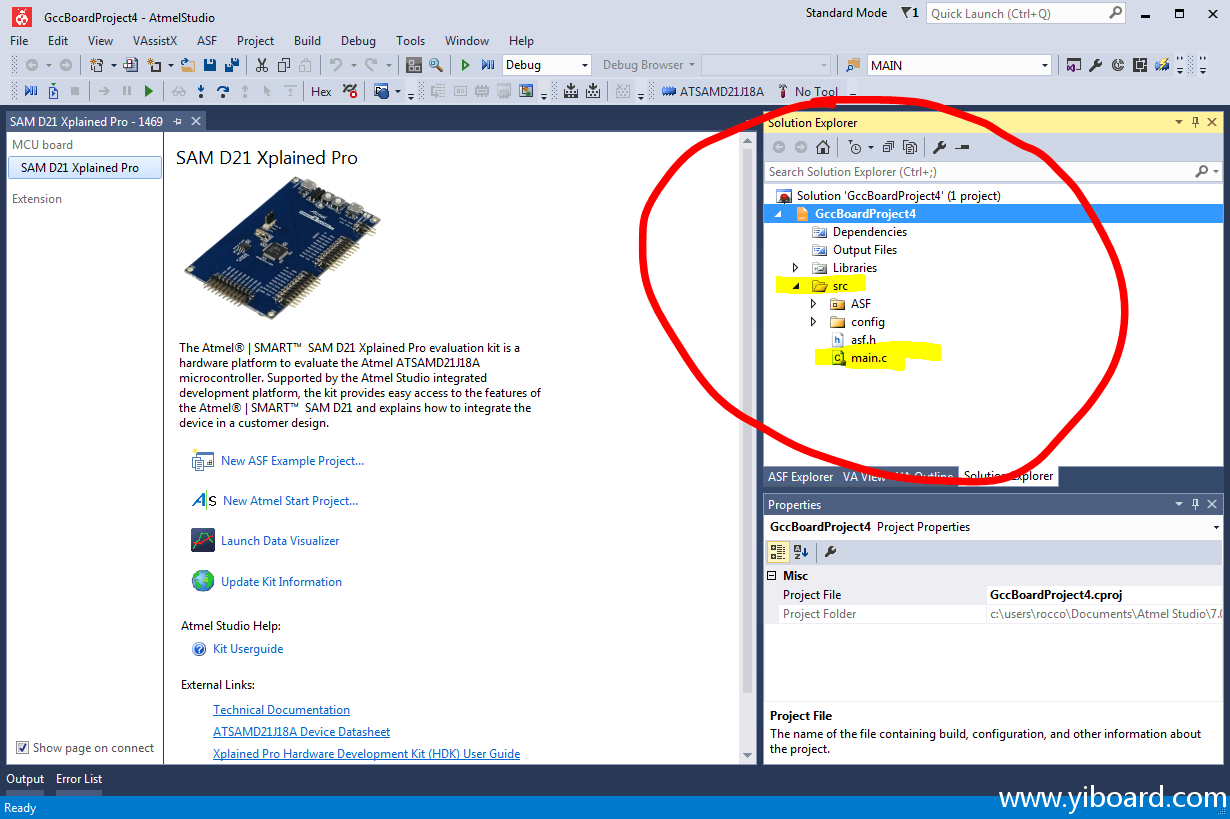Click Show All Files icon in Solution Explorer
This screenshot has height=819, width=1230.
pos(910,147)
